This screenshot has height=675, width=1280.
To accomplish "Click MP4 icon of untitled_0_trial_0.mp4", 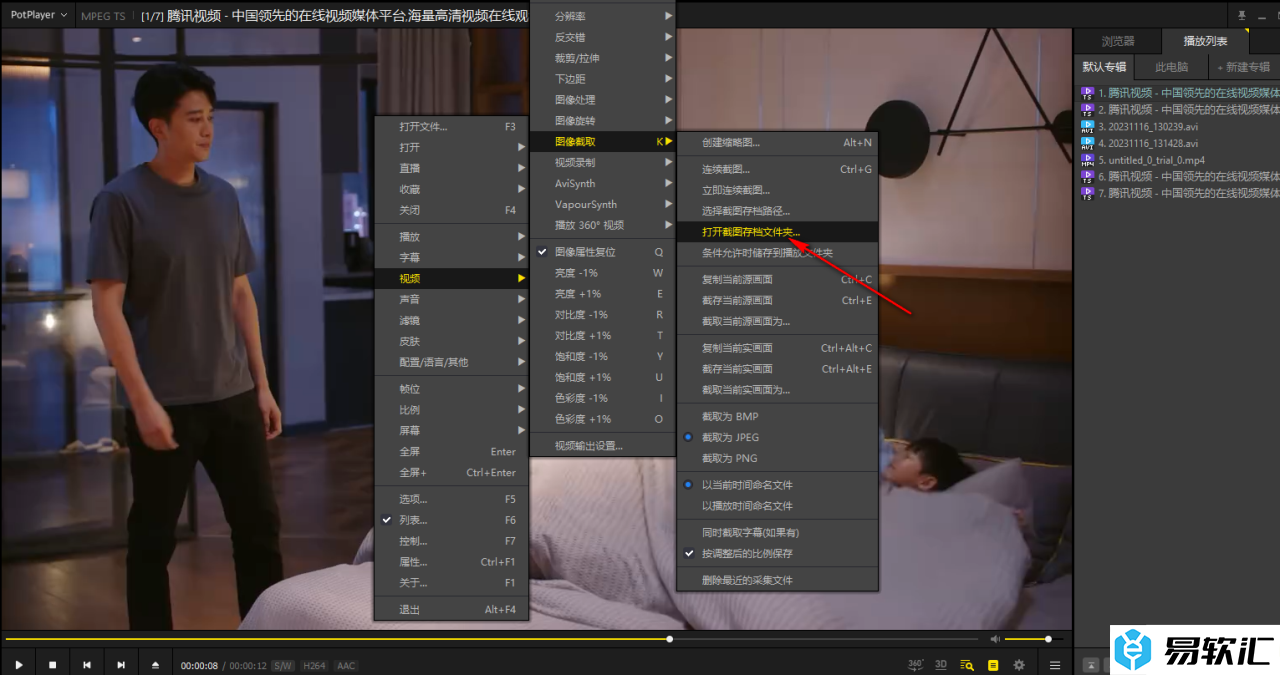I will (x=1088, y=160).
